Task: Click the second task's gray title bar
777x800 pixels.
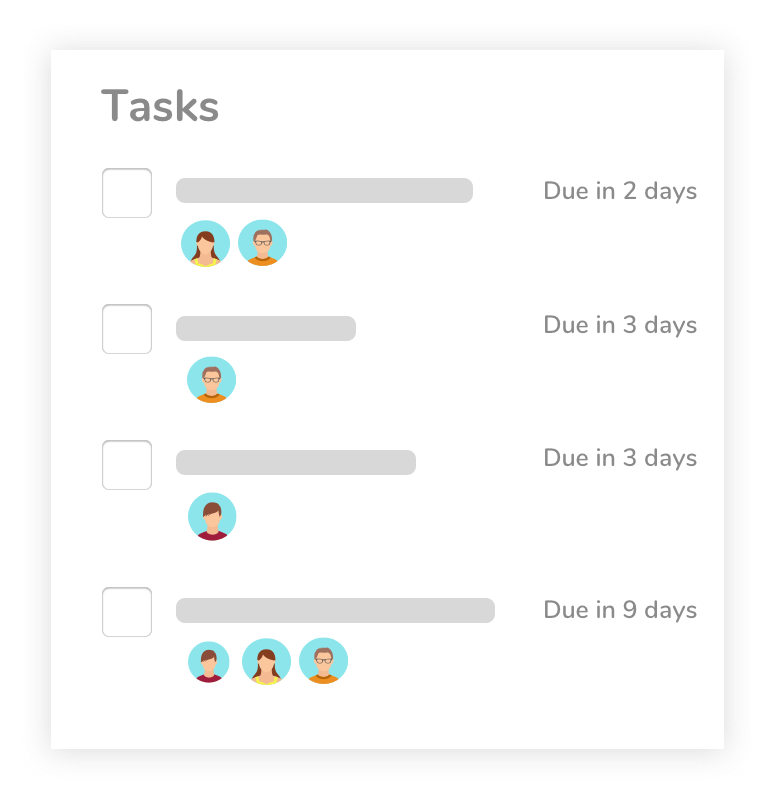Action: click(x=266, y=328)
